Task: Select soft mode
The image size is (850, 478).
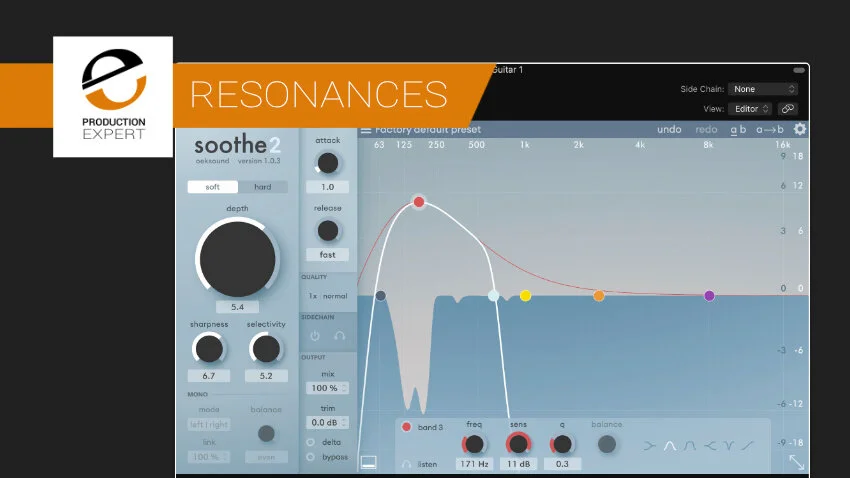Action: (212, 187)
